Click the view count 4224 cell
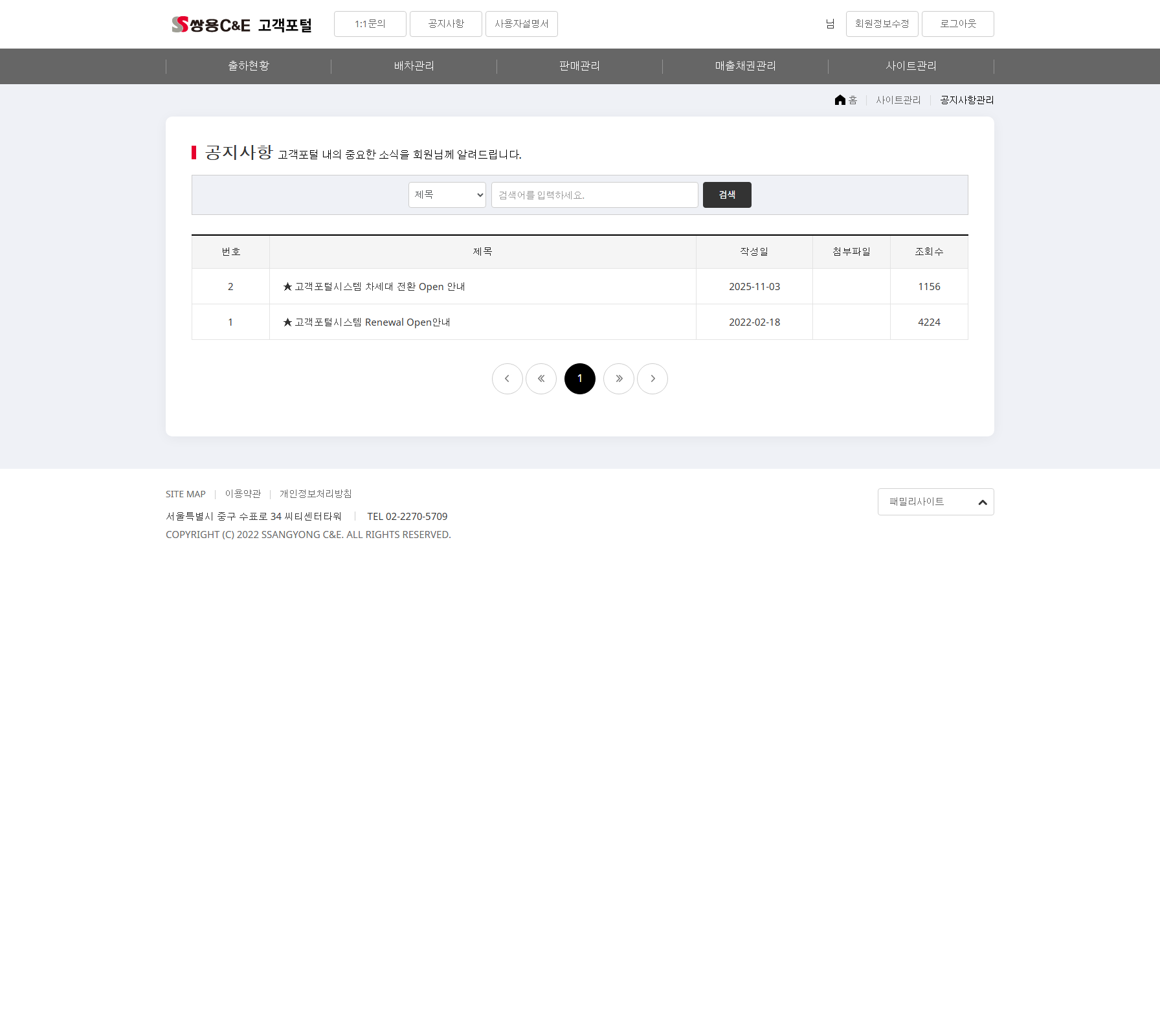The height and width of the screenshot is (1036, 1160). click(x=930, y=322)
